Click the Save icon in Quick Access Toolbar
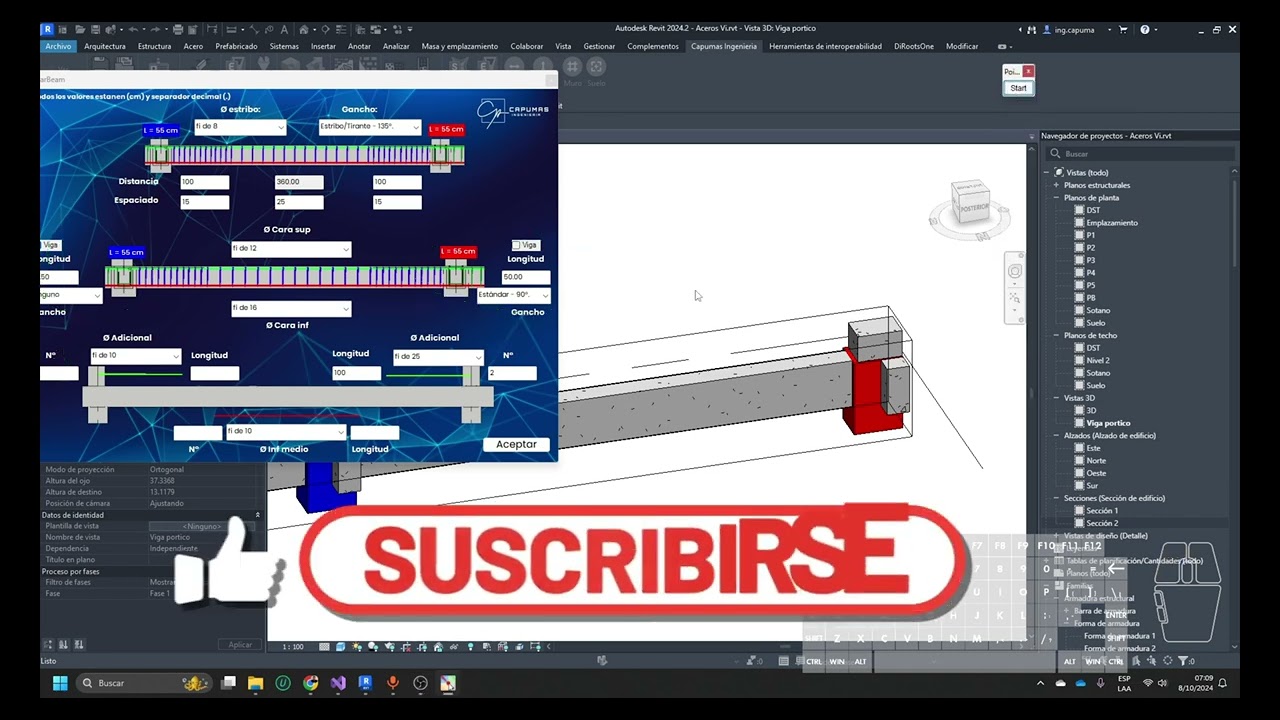Viewport: 1280px width, 720px height. pyautogui.click(x=95, y=30)
